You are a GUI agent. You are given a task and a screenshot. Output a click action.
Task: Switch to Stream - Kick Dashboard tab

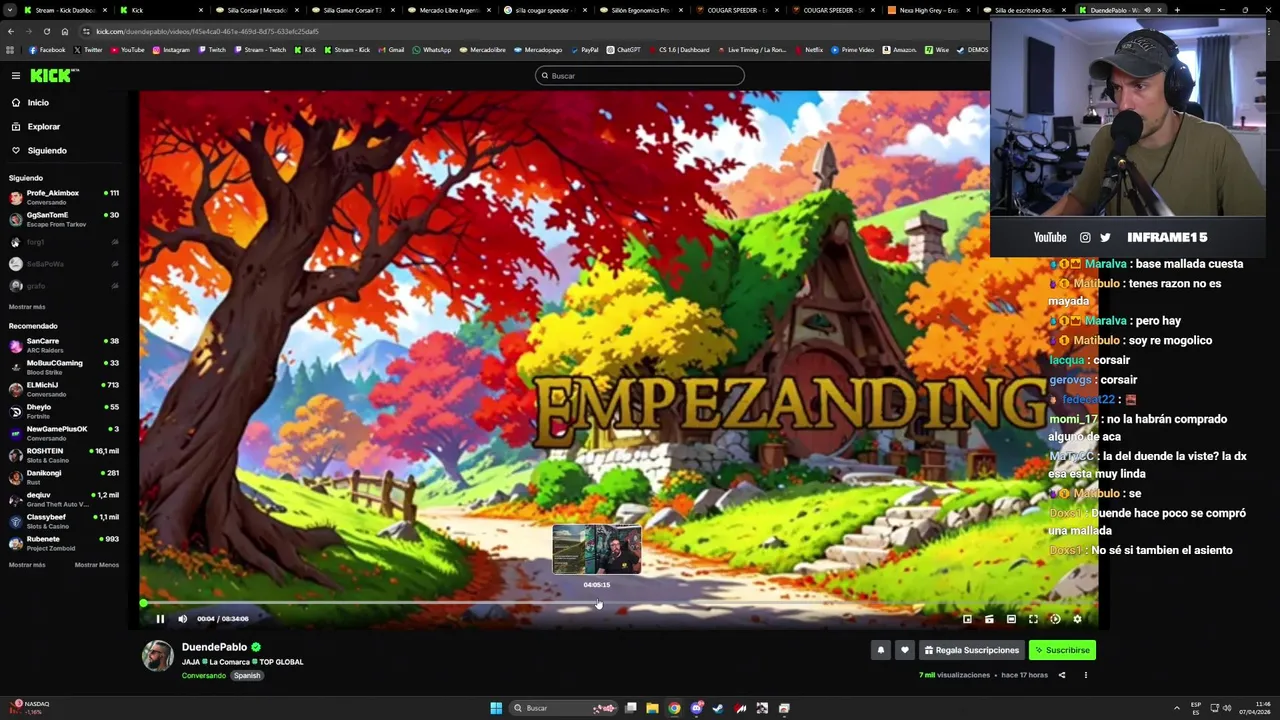point(65,10)
